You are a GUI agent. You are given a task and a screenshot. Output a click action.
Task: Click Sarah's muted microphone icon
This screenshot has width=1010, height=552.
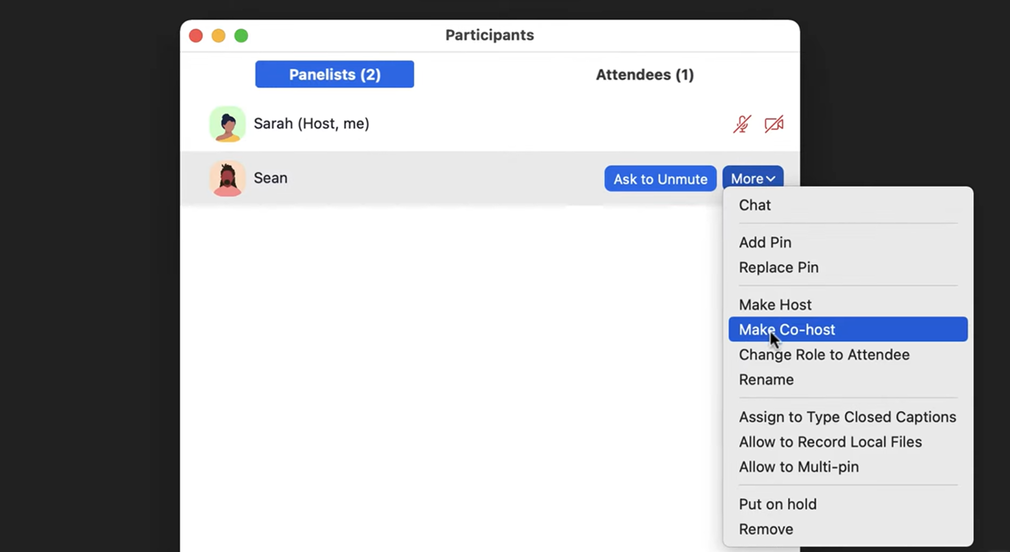[x=741, y=124]
